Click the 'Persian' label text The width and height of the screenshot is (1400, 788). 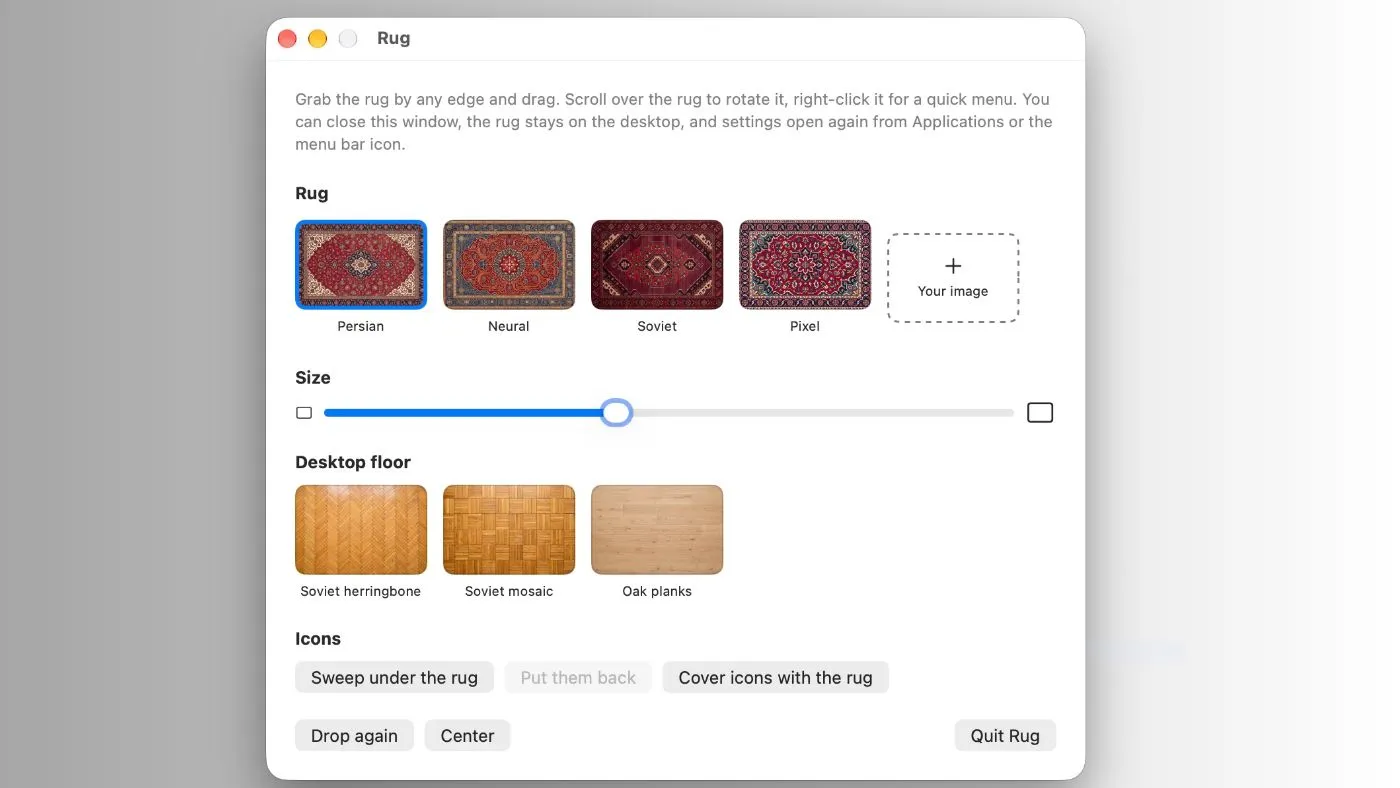point(361,326)
